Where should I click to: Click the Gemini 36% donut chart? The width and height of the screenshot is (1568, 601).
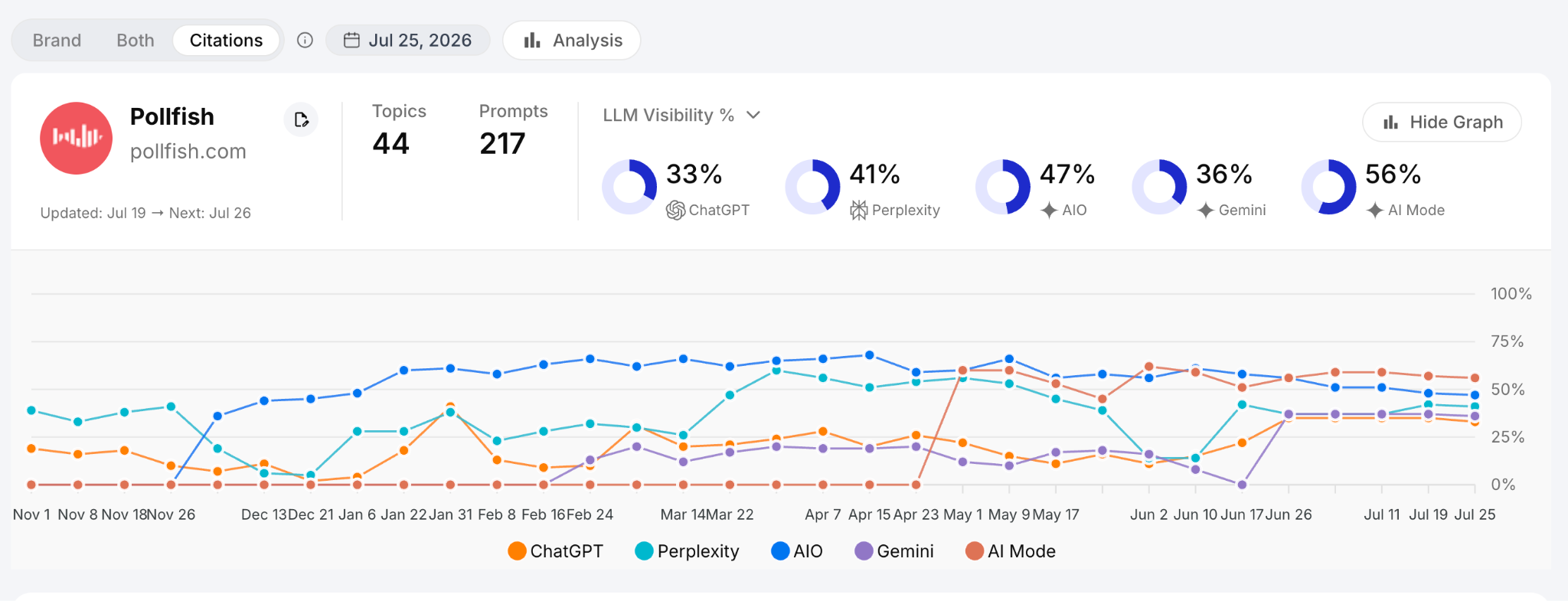[x=1159, y=187]
